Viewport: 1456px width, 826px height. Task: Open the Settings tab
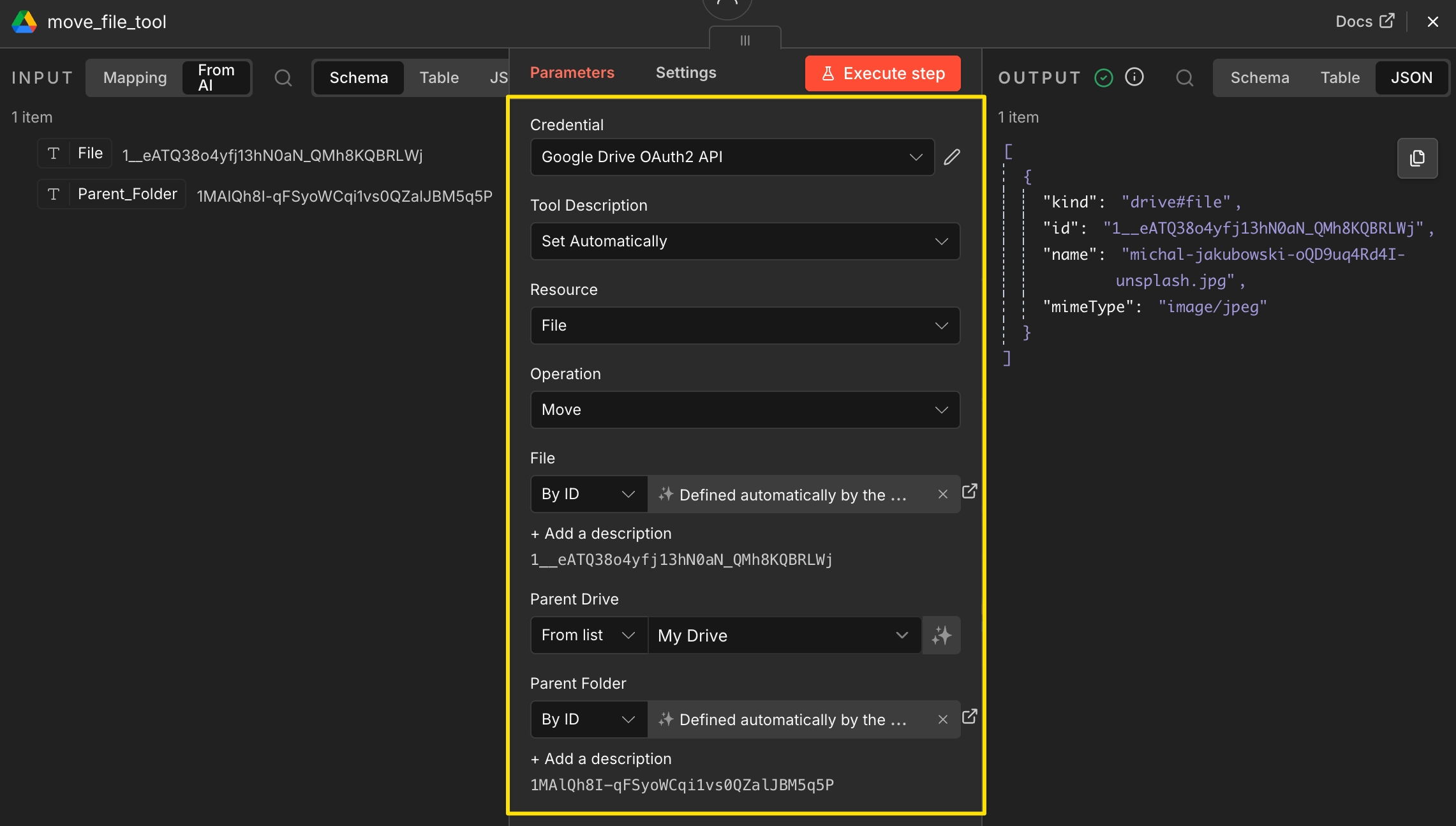pyautogui.click(x=686, y=73)
